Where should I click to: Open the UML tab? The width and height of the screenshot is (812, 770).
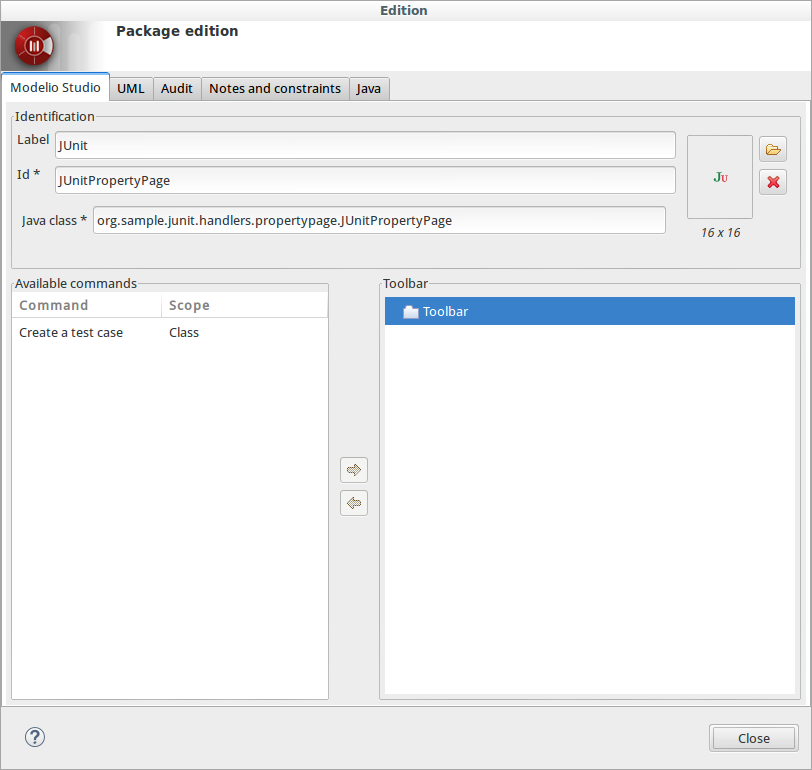point(130,89)
